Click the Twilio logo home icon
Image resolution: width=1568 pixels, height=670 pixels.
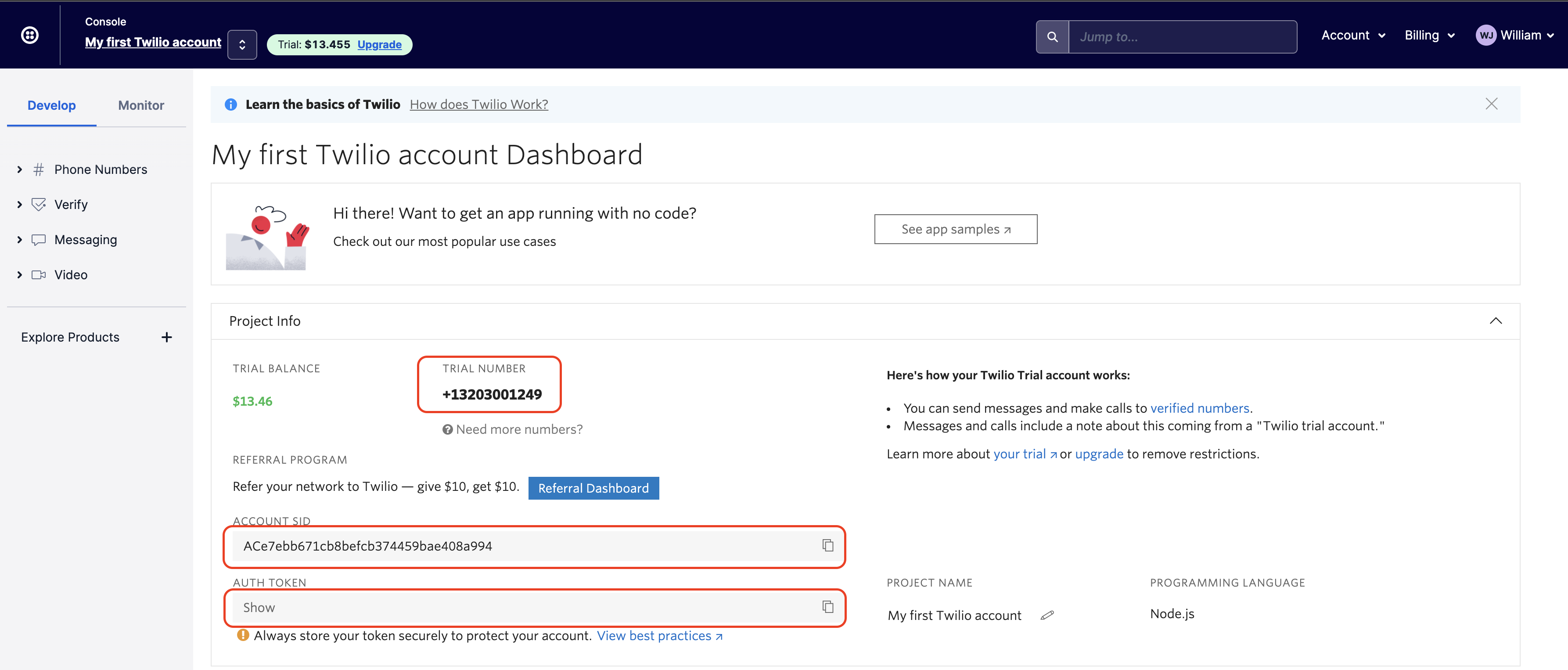(30, 35)
